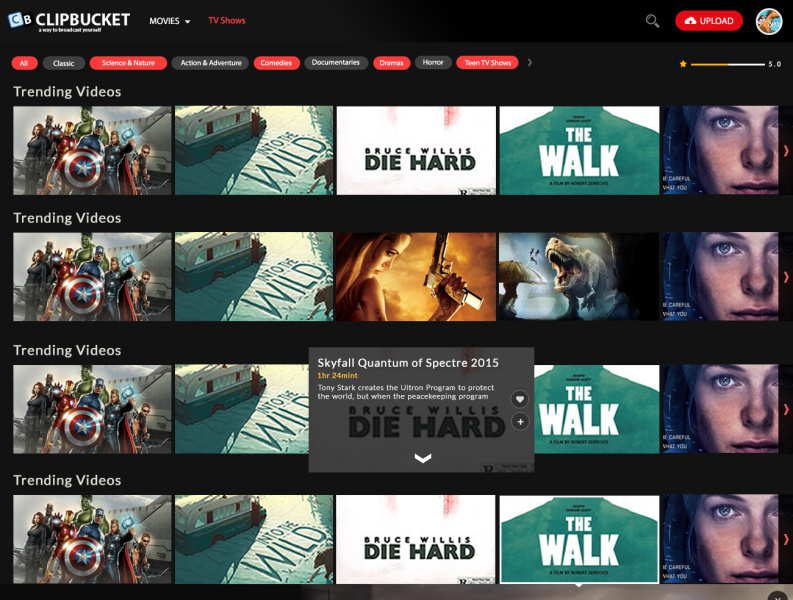Screen dimensions: 793x600
Task: Open blue face poster in first row
Action: tap(721, 150)
